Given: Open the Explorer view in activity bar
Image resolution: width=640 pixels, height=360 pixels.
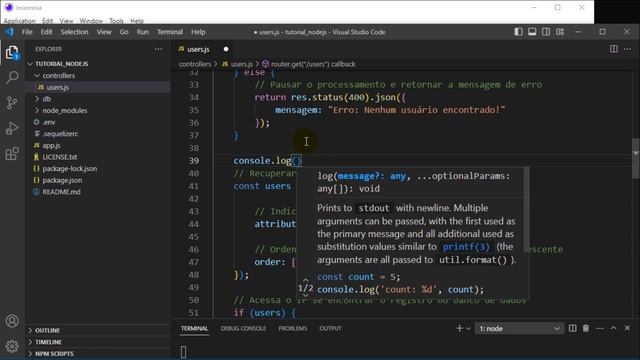Looking at the screenshot, I should [x=12, y=53].
